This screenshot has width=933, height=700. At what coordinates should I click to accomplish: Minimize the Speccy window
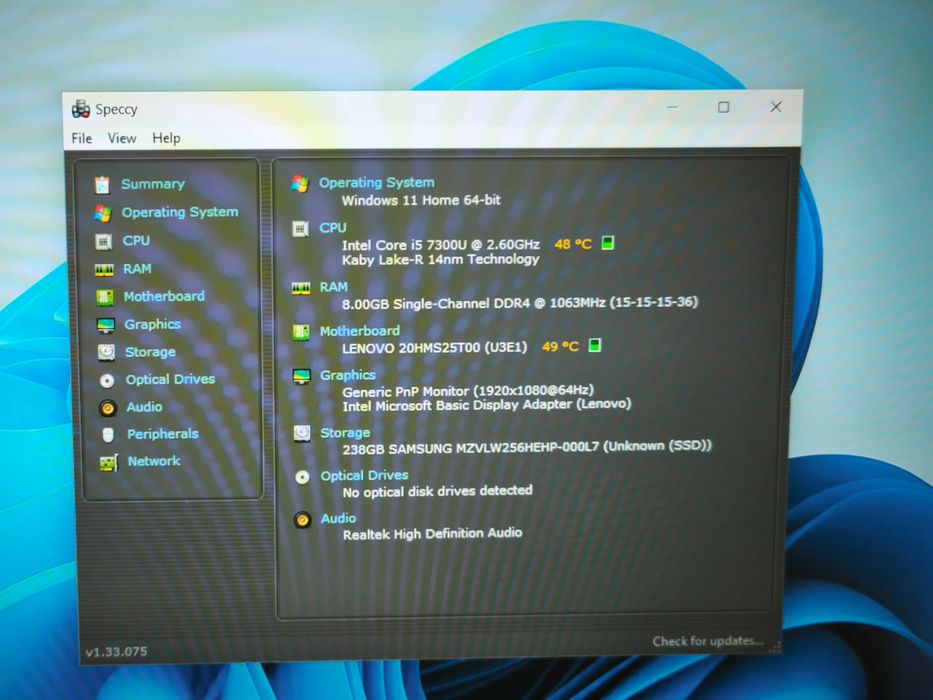(672, 107)
